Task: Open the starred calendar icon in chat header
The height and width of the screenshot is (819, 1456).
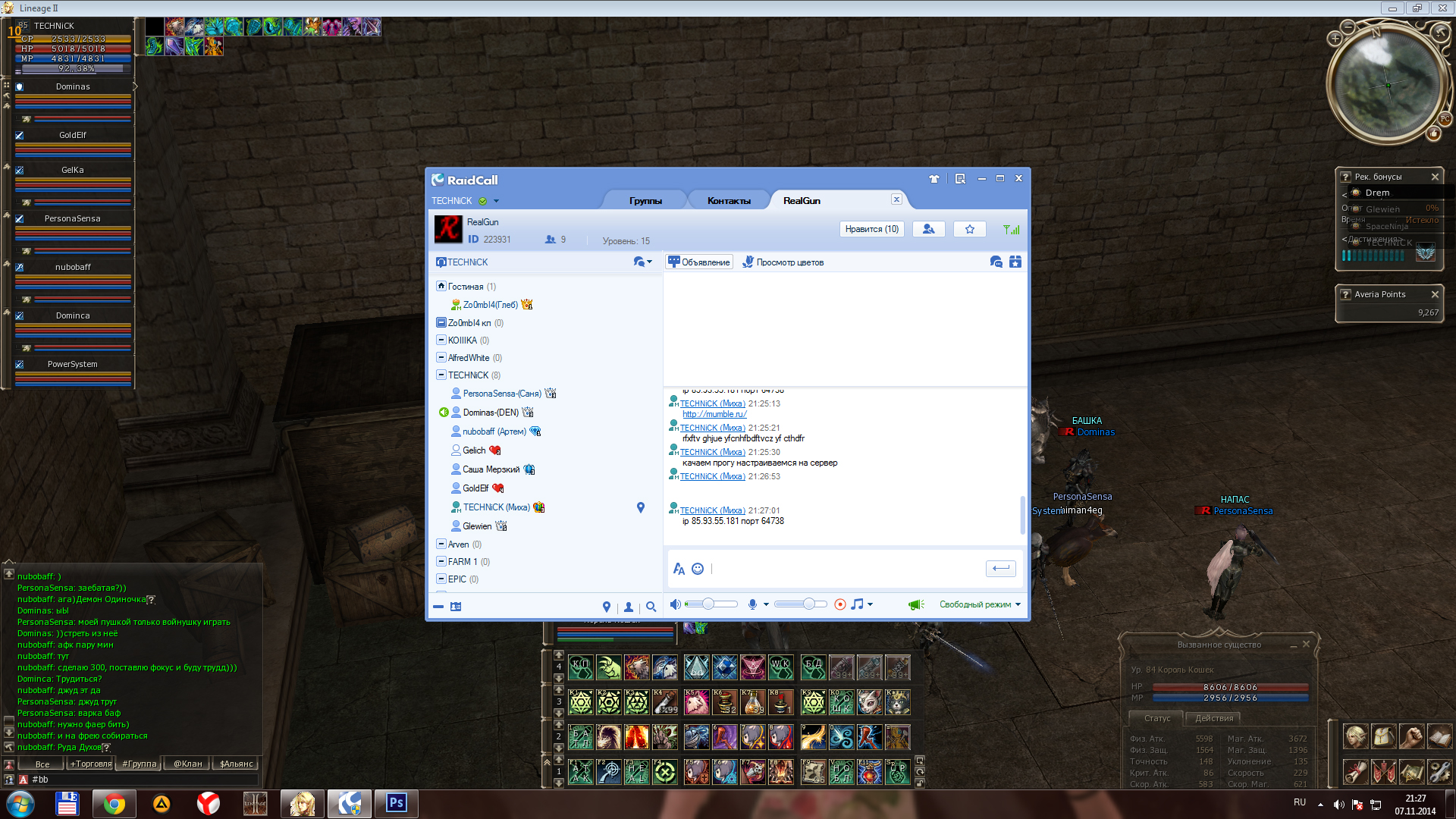Action: [1015, 262]
